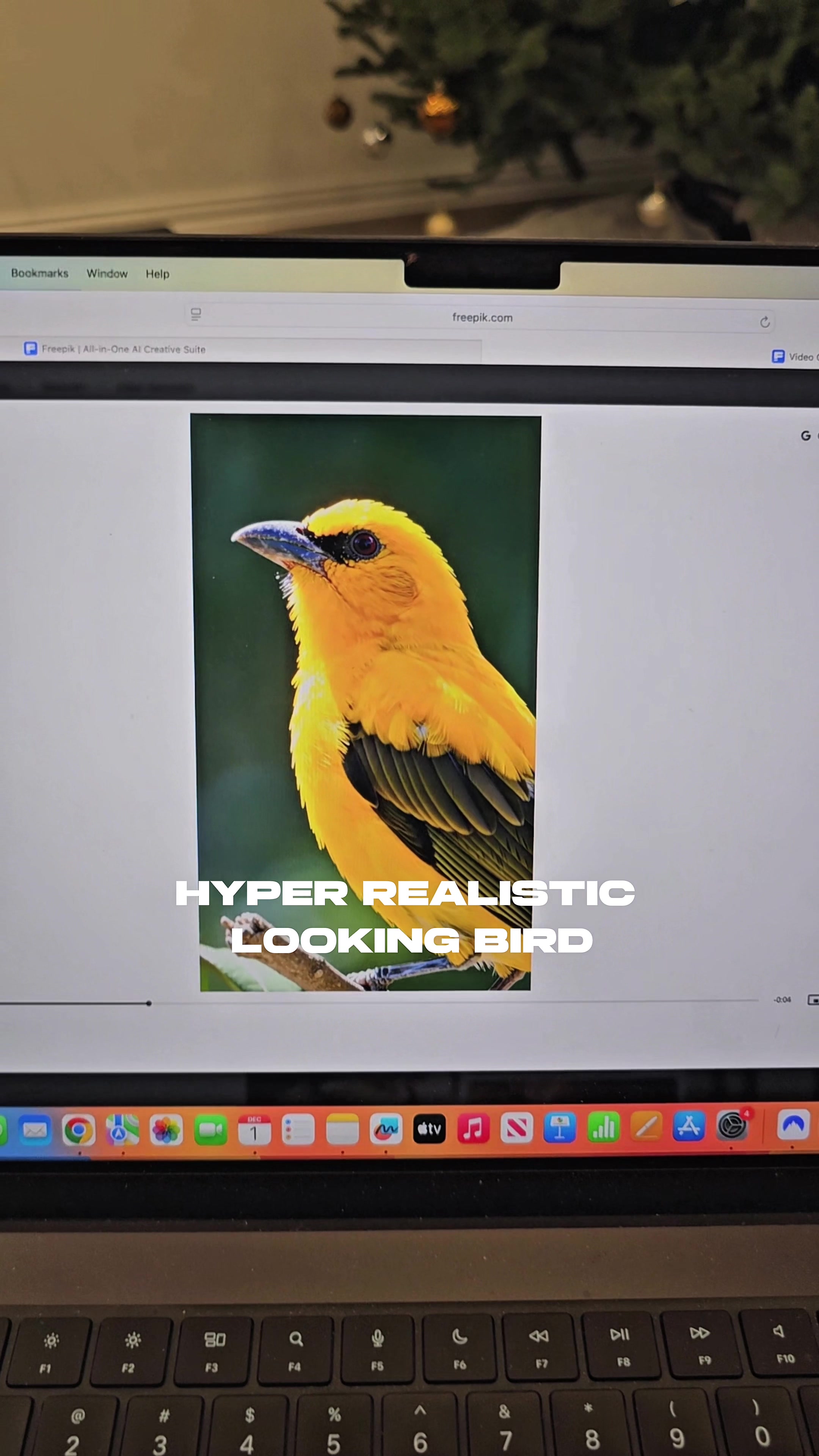The width and height of the screenshot is (819, 1456).
Task: Open the Numbers app in the Dock
Action: click(x=603, y=1127)
